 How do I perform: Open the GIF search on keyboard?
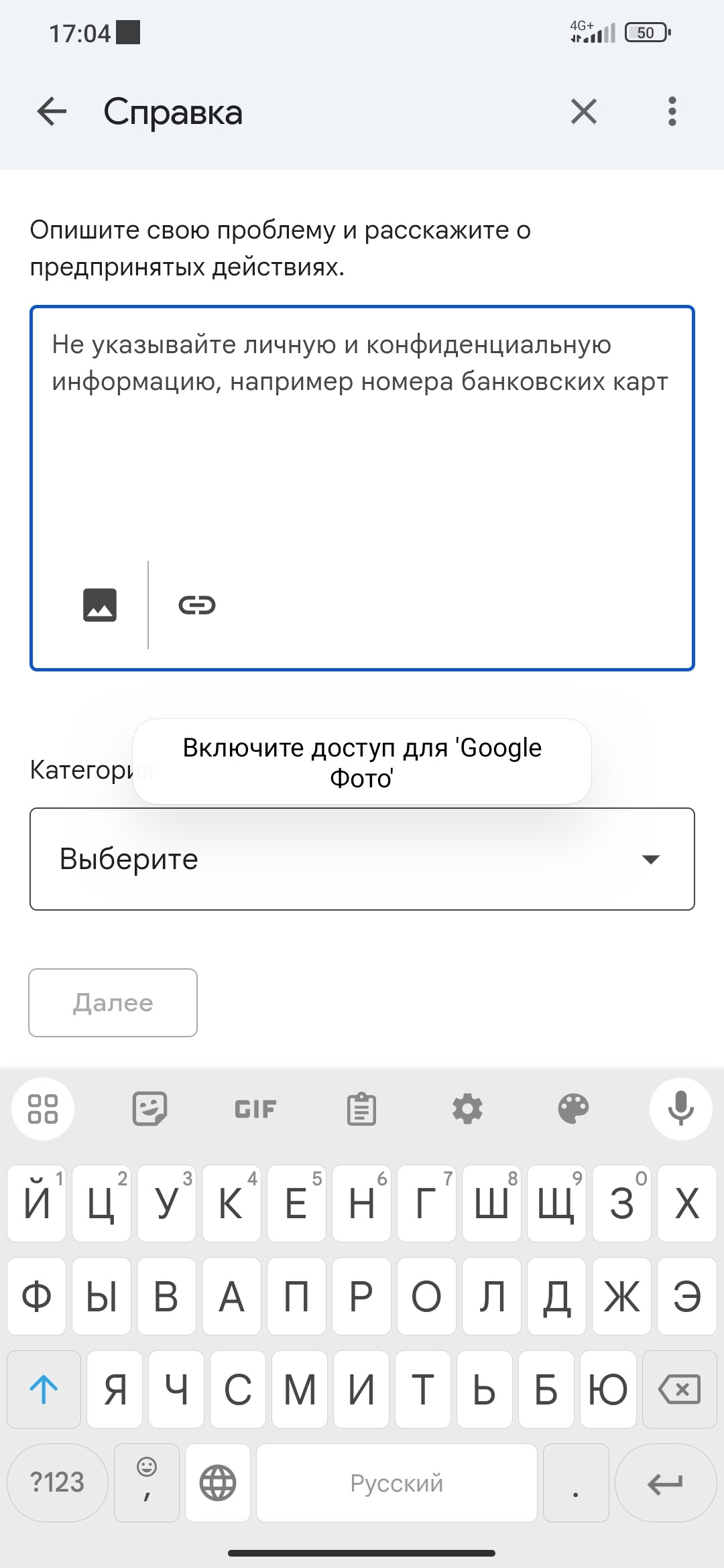pyautogui.click(x=255, y=1109)
